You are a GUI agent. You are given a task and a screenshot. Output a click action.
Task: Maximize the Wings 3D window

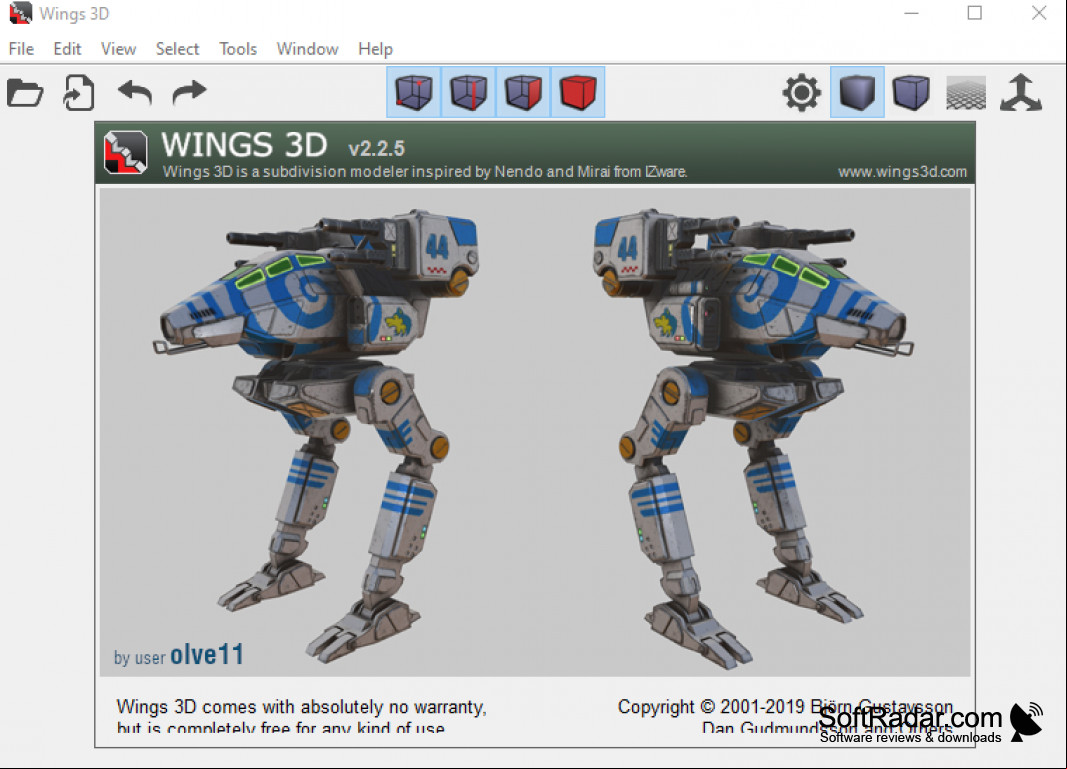coord(974,13)
